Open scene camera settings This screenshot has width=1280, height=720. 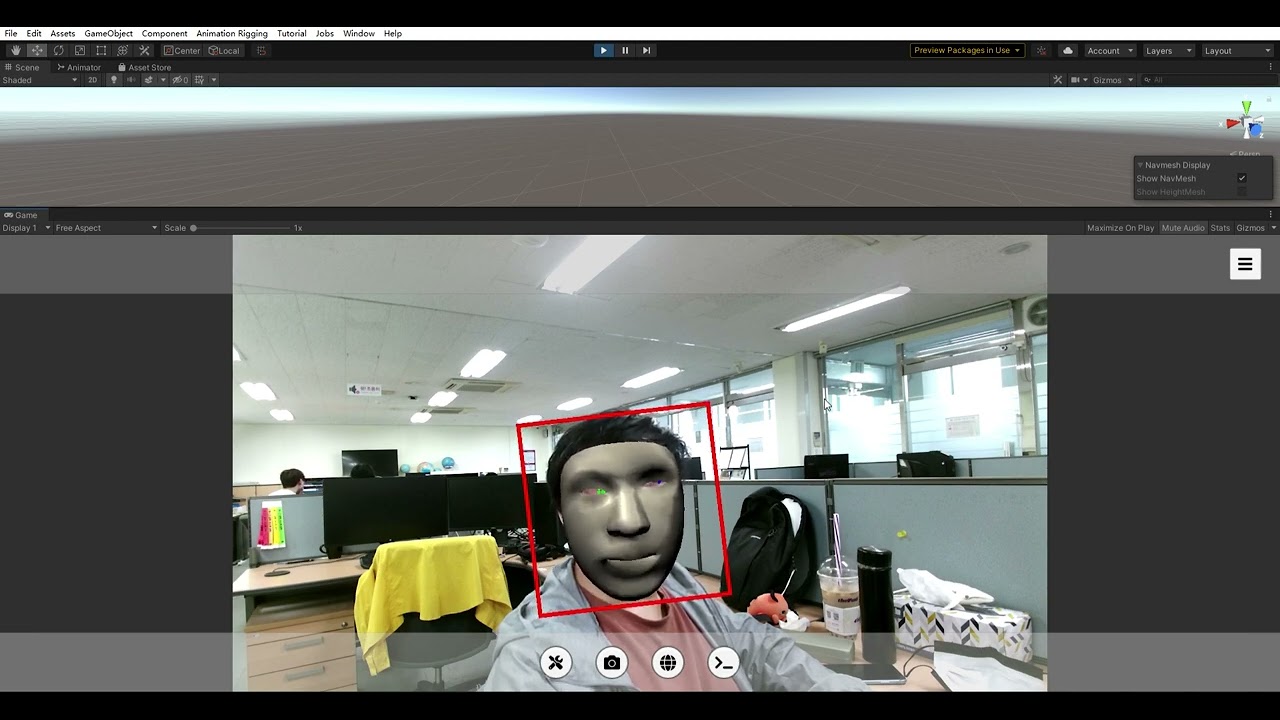coord(1079,80)
